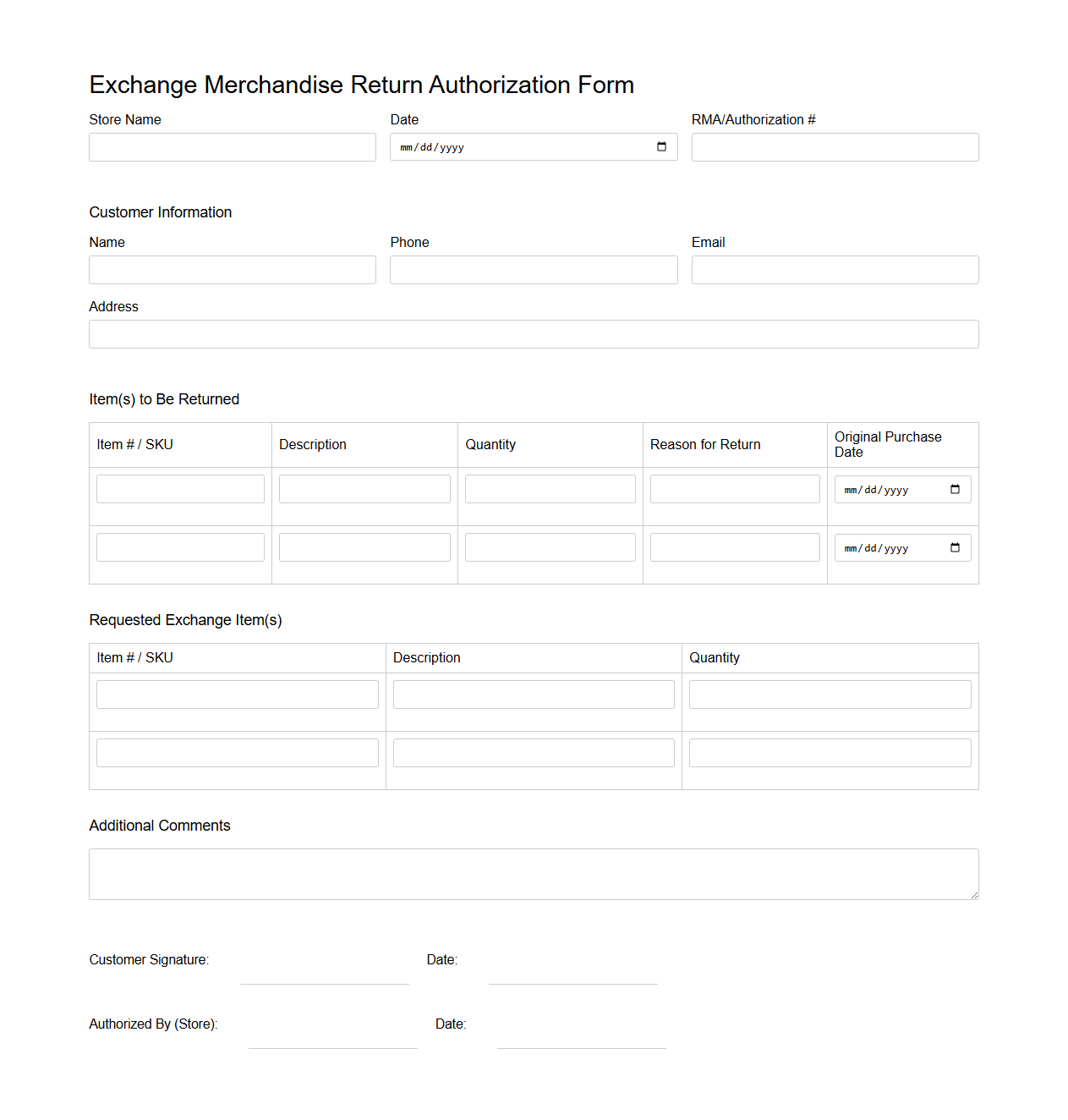Click first Item # / SKU field in returns table
This screenshot has height=1120, width=1068.
pos(179,488)
